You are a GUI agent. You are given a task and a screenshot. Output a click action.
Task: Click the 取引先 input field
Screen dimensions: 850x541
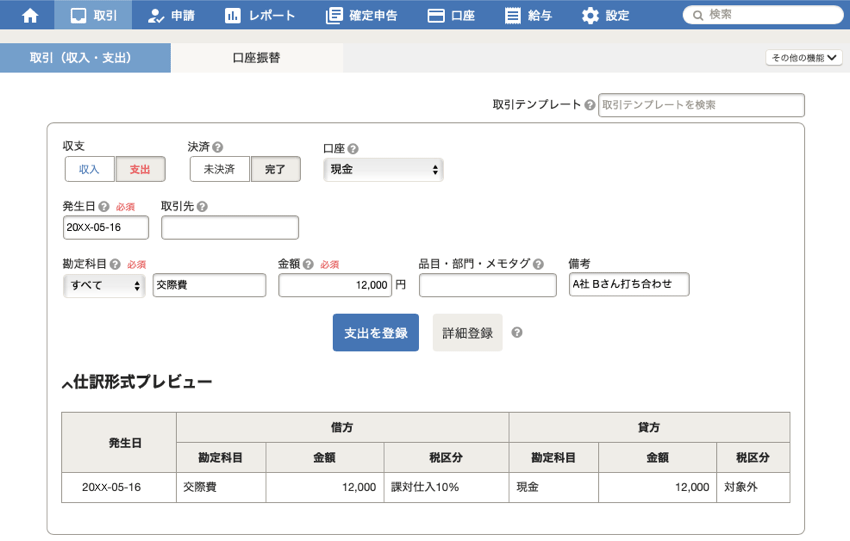point(229,228)
